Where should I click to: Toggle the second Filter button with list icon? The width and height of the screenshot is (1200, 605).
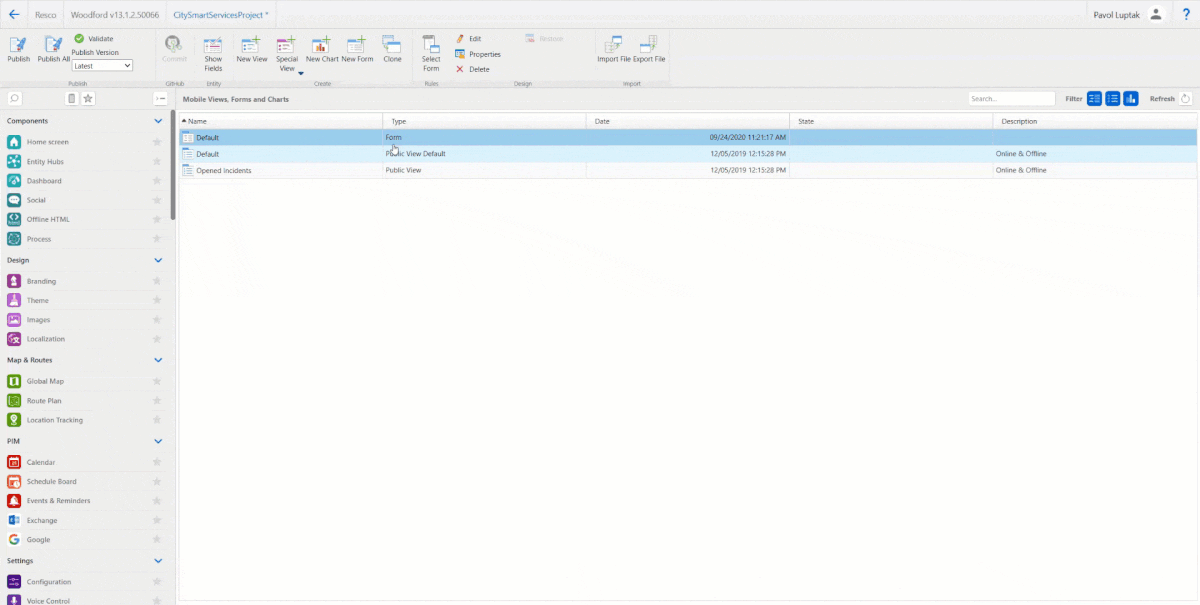coord(1113,98)
